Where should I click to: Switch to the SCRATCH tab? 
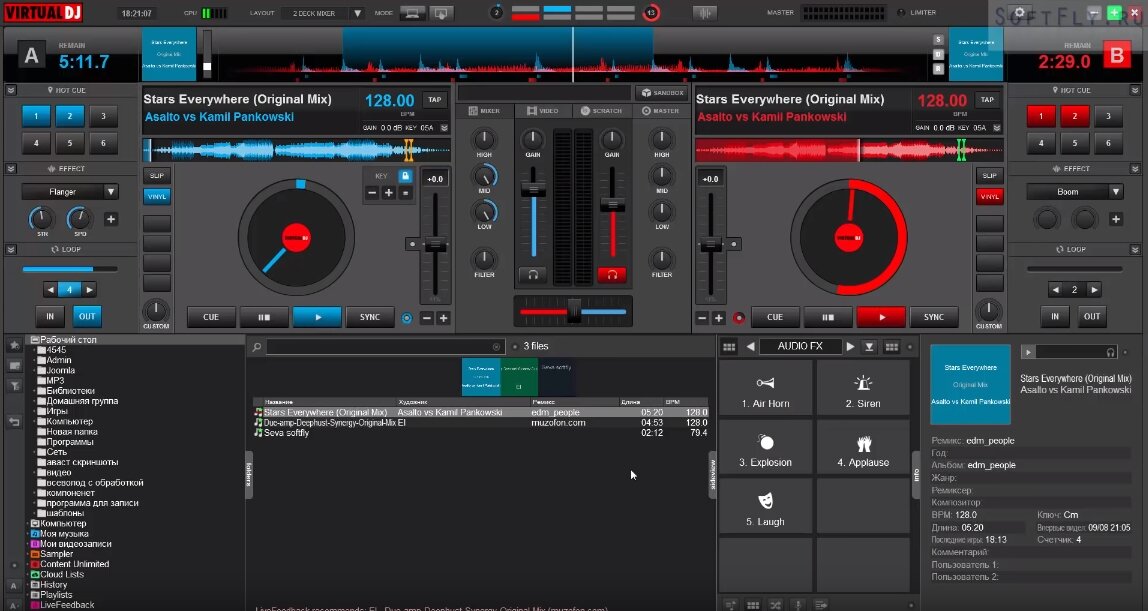pos(601,110)
